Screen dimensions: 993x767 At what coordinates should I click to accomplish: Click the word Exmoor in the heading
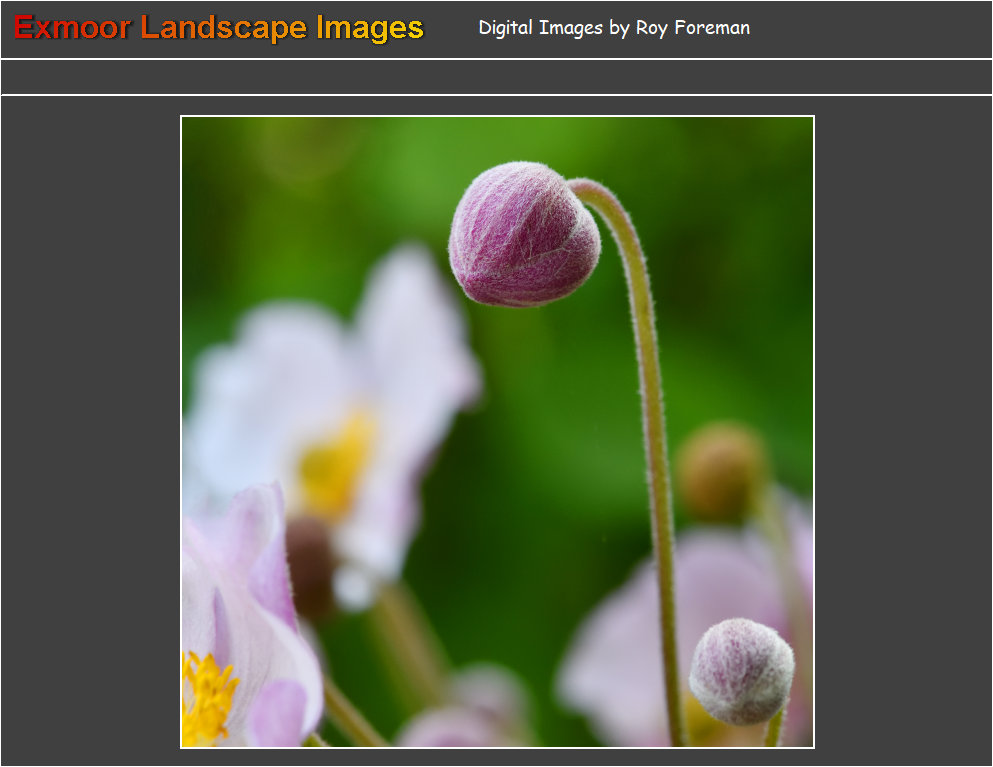72,28
